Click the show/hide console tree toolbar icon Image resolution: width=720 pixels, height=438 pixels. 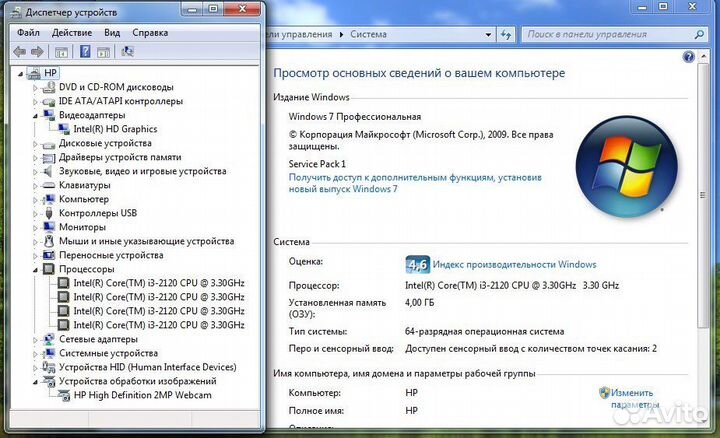[x=61, y=52]
